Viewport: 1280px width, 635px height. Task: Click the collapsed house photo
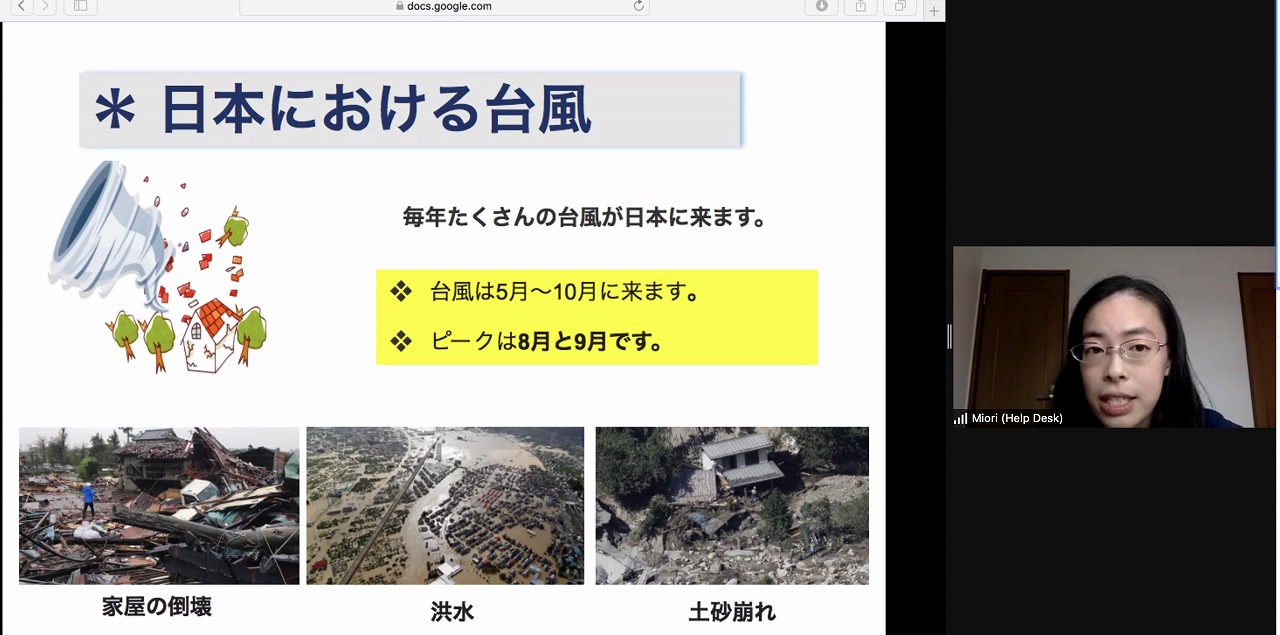(159, 505)
